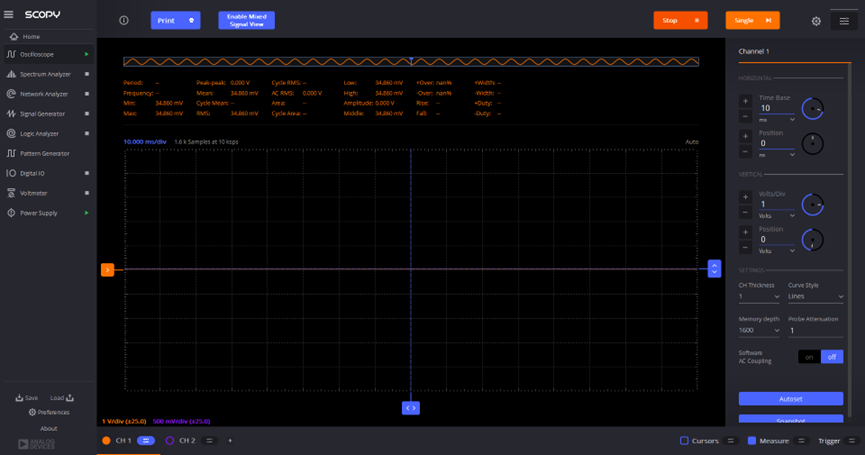Open the hamburger menu next to Scopy
Screen dimensions: 865x455
click(x=8, y=14)
